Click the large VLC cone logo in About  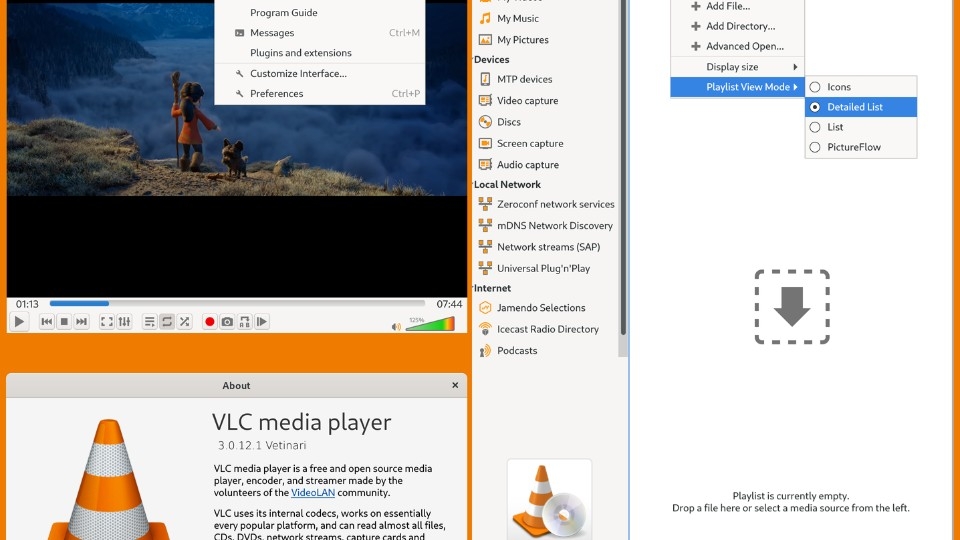tap(109, 481)
